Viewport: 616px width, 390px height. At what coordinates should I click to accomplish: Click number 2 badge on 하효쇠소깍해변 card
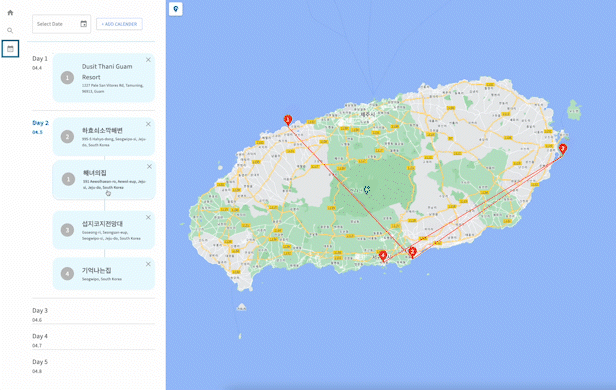click(x=67, y=137)
